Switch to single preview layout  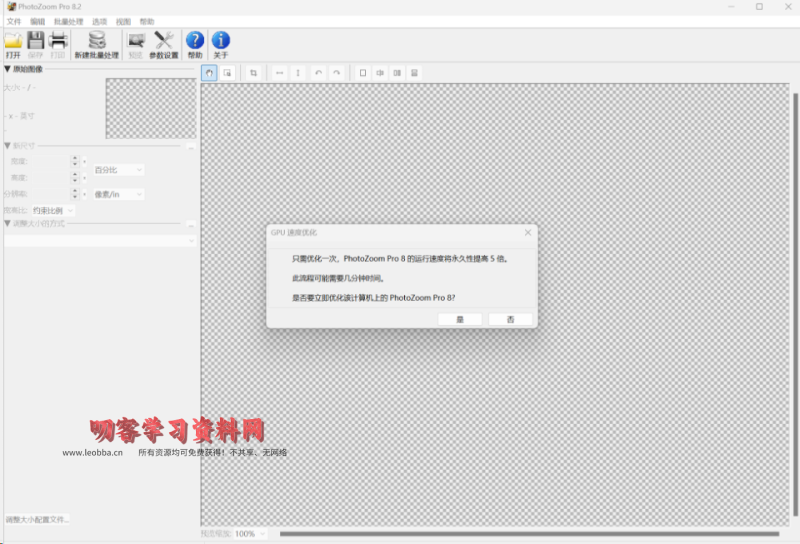363,73
